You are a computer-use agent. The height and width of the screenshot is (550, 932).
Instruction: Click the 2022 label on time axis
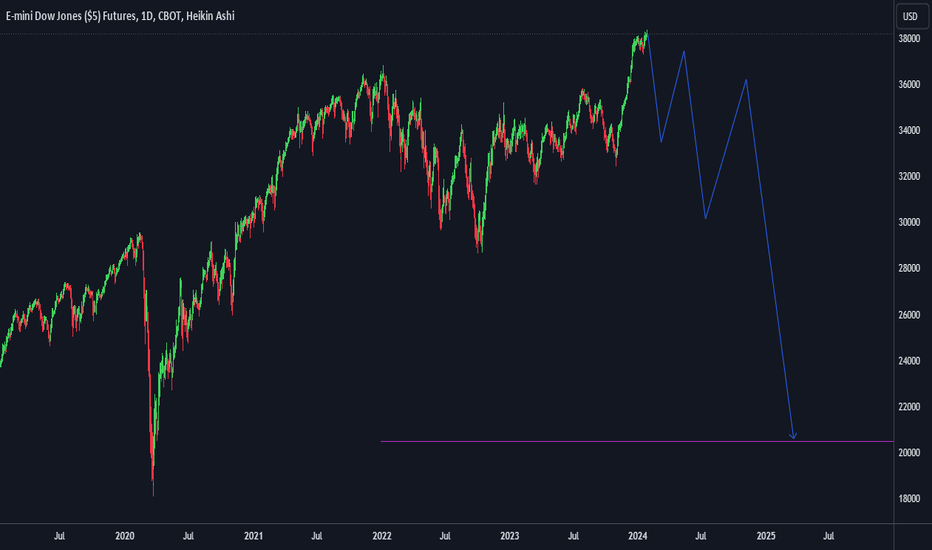tap(382, 536)
